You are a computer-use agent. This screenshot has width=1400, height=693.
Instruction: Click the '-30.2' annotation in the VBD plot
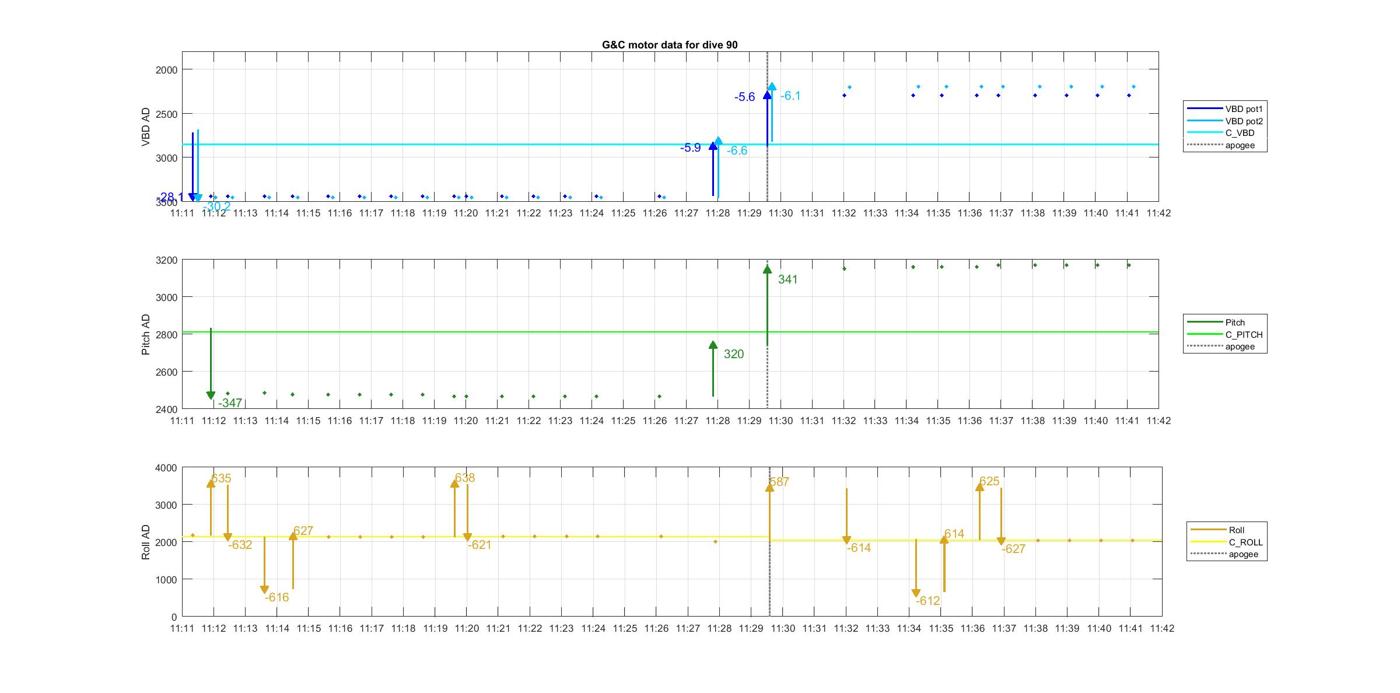pos(217,207)
